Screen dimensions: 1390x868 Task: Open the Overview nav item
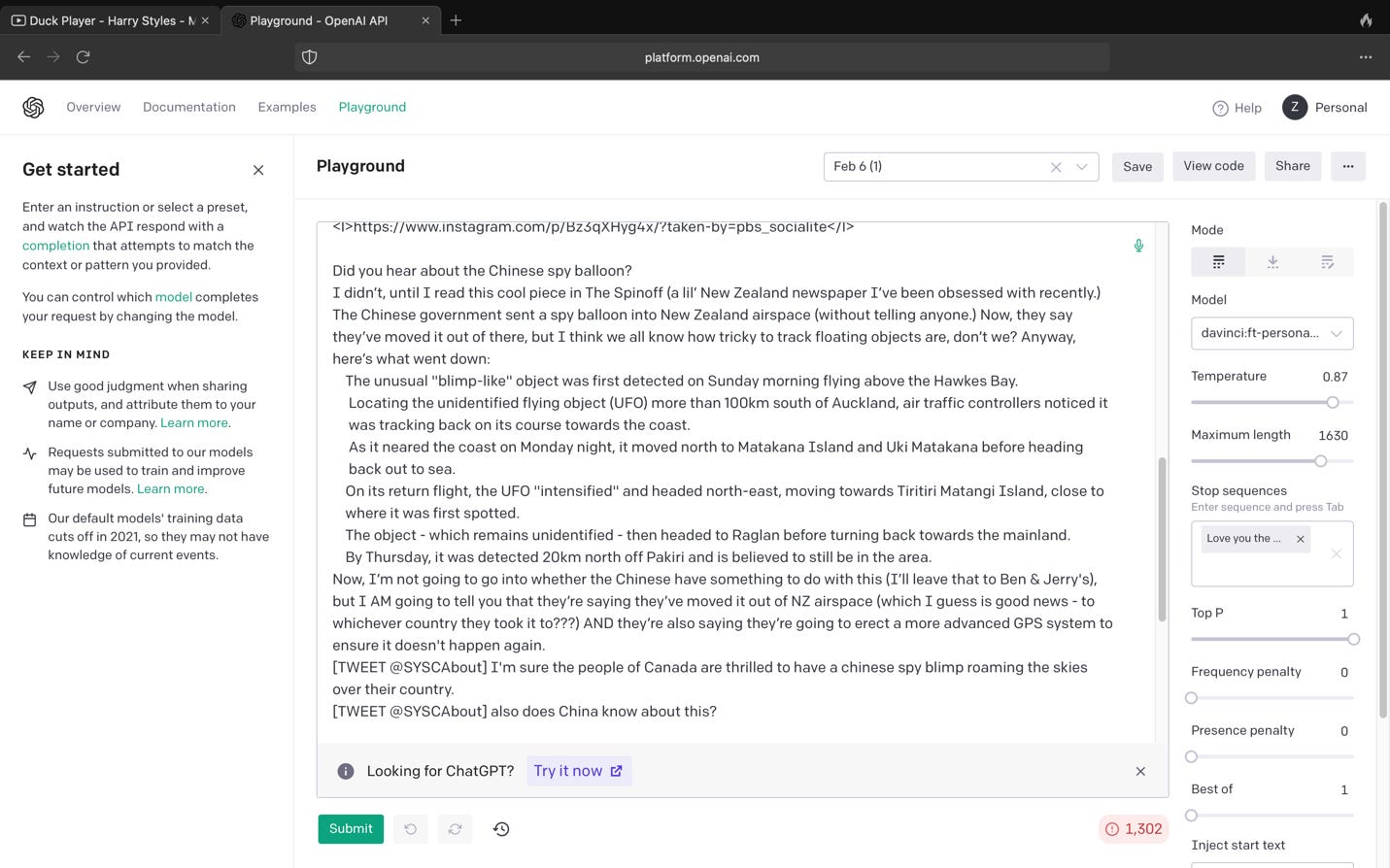[x=93, y=108]
